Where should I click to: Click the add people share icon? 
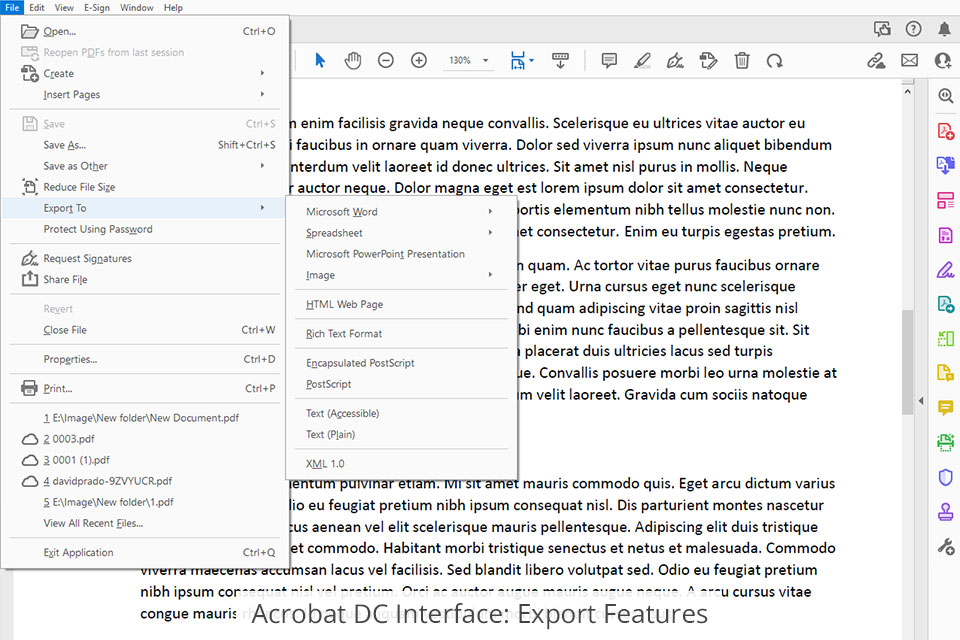point(943,60)
